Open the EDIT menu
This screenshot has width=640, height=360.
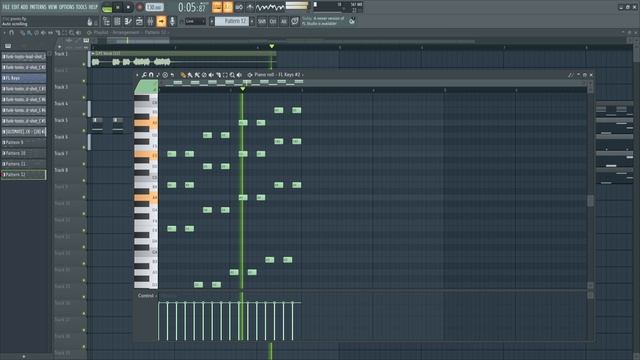pos(15,7)
